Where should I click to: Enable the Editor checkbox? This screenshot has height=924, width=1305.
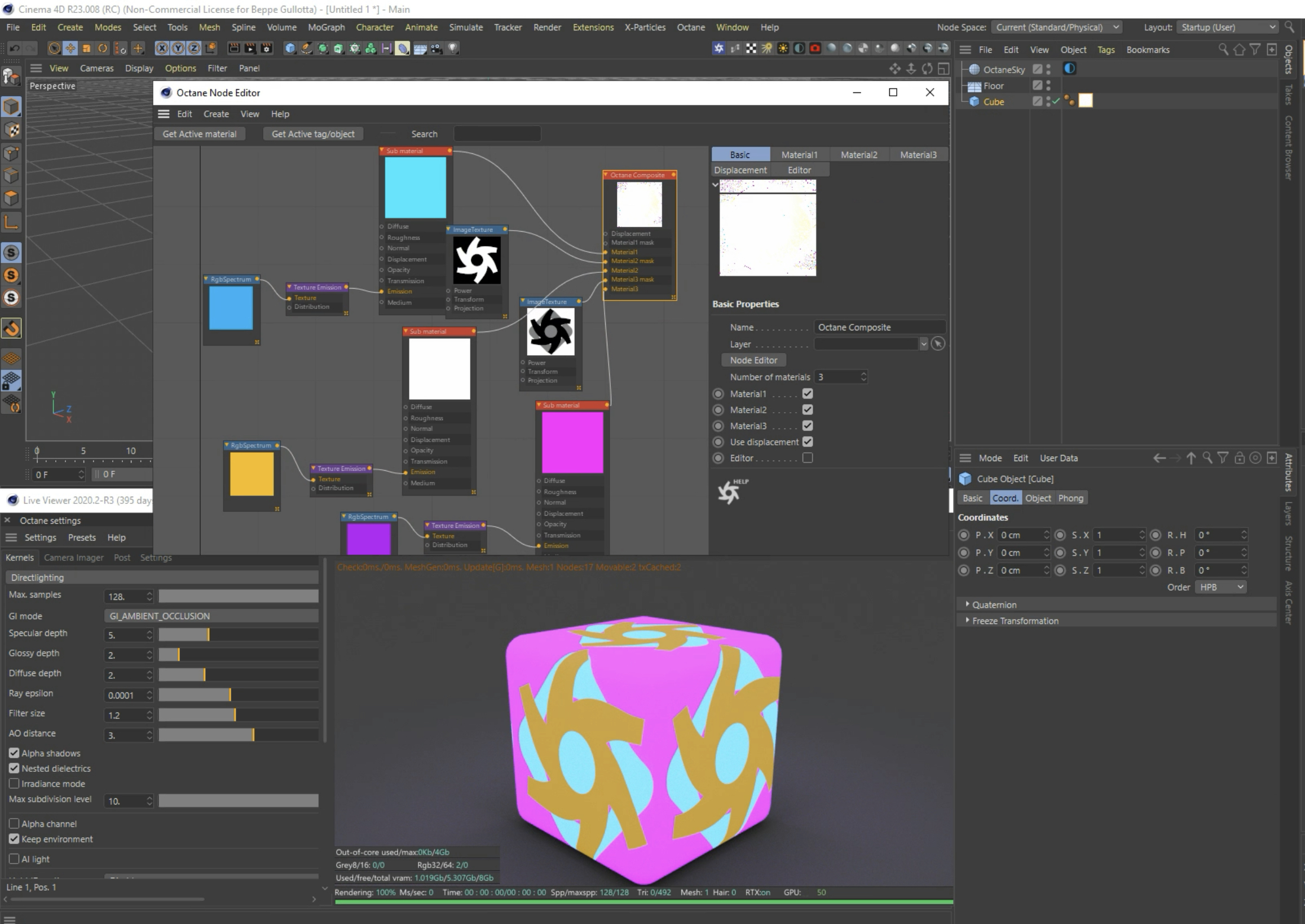807,458
